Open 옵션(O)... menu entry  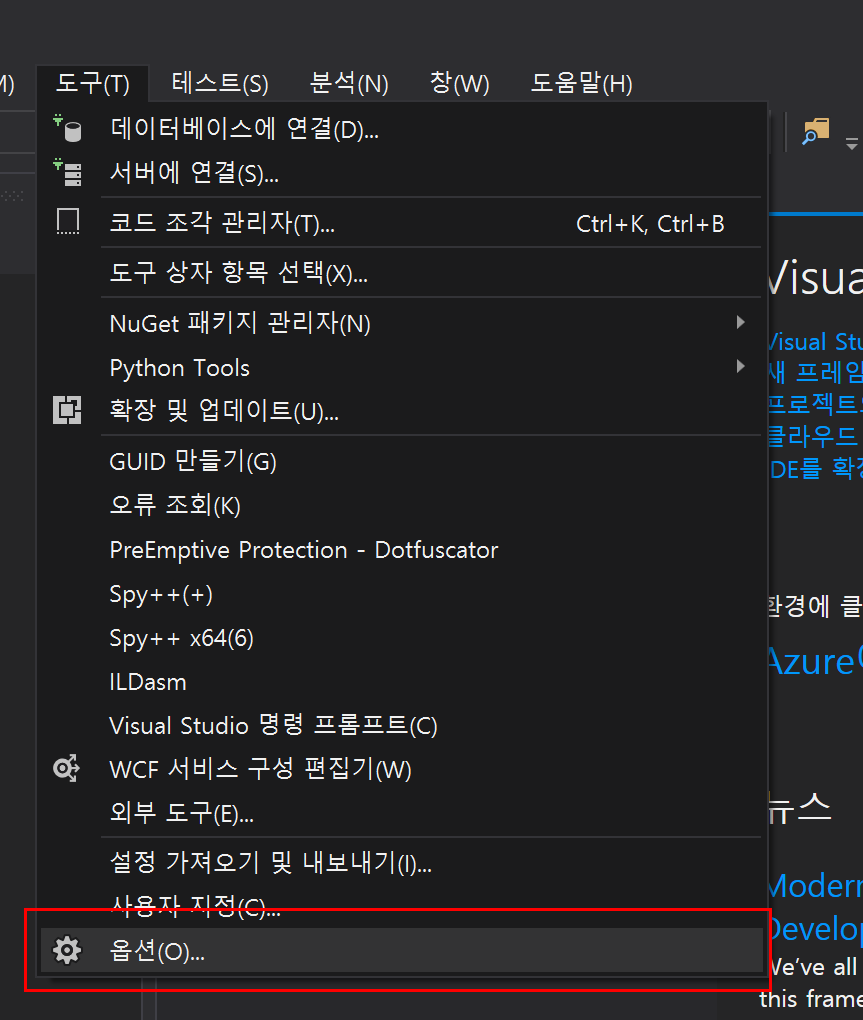tap(401, 950)
